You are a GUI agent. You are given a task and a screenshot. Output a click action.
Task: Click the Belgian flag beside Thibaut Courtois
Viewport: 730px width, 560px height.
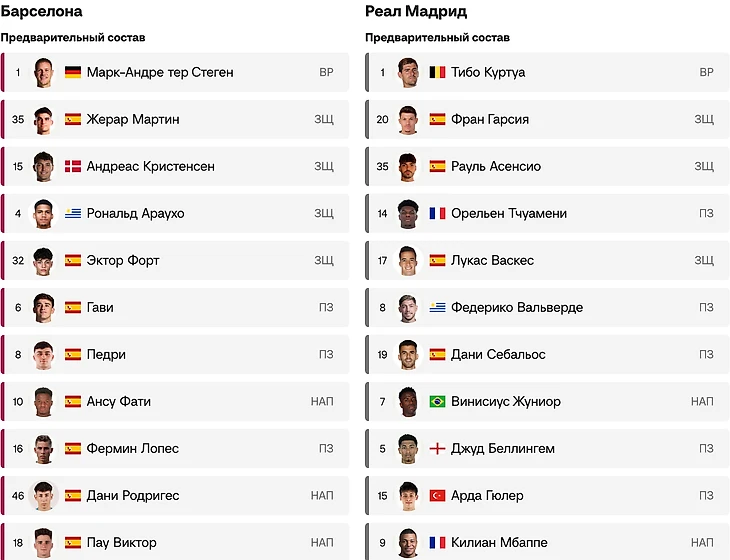tap(437, 72)
